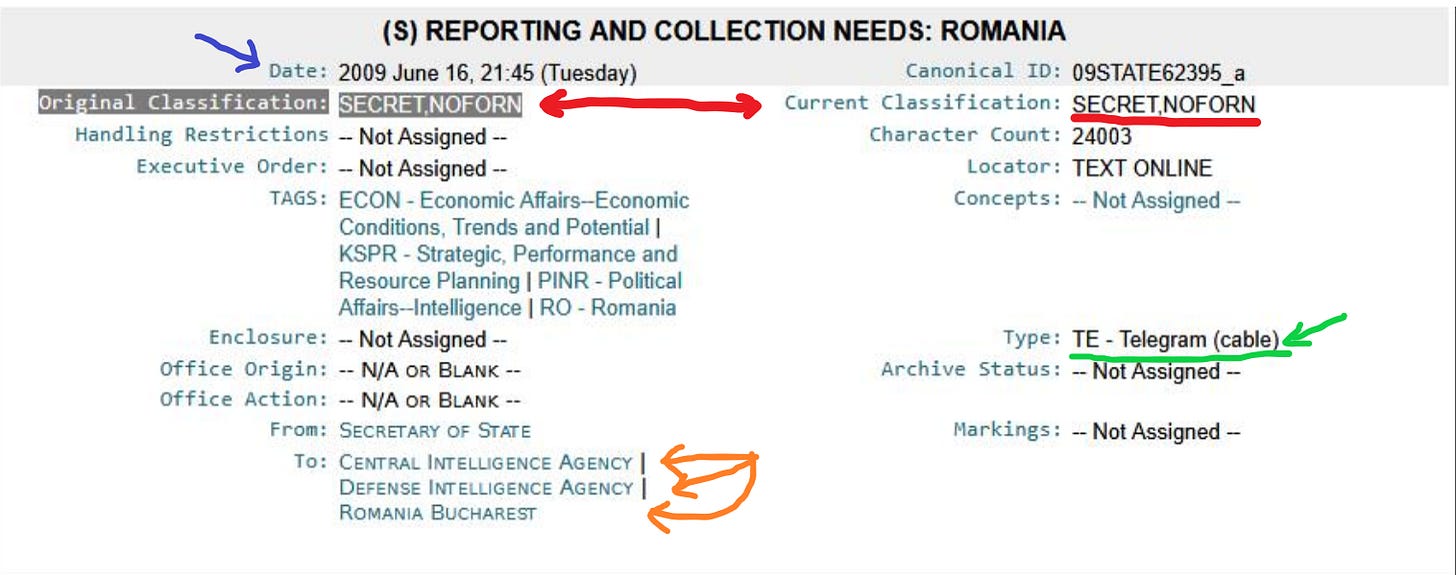Click the Type label
1456x575 pixels.
[x=1032, y=337]
